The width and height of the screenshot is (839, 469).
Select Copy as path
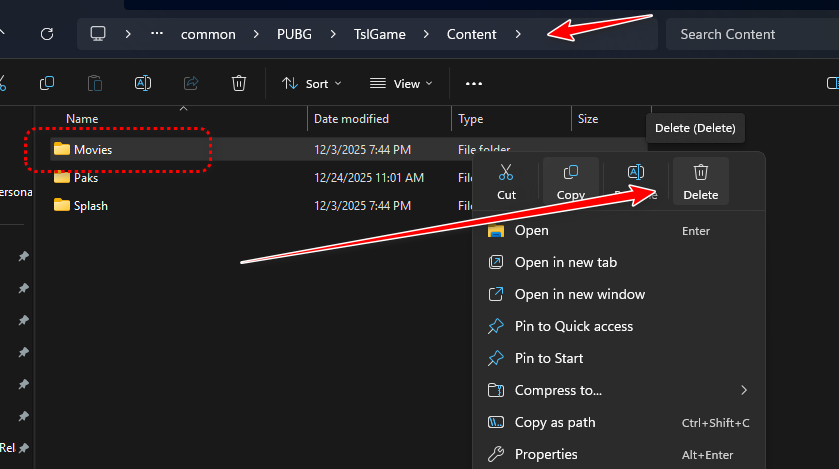[x=619, y=422]
